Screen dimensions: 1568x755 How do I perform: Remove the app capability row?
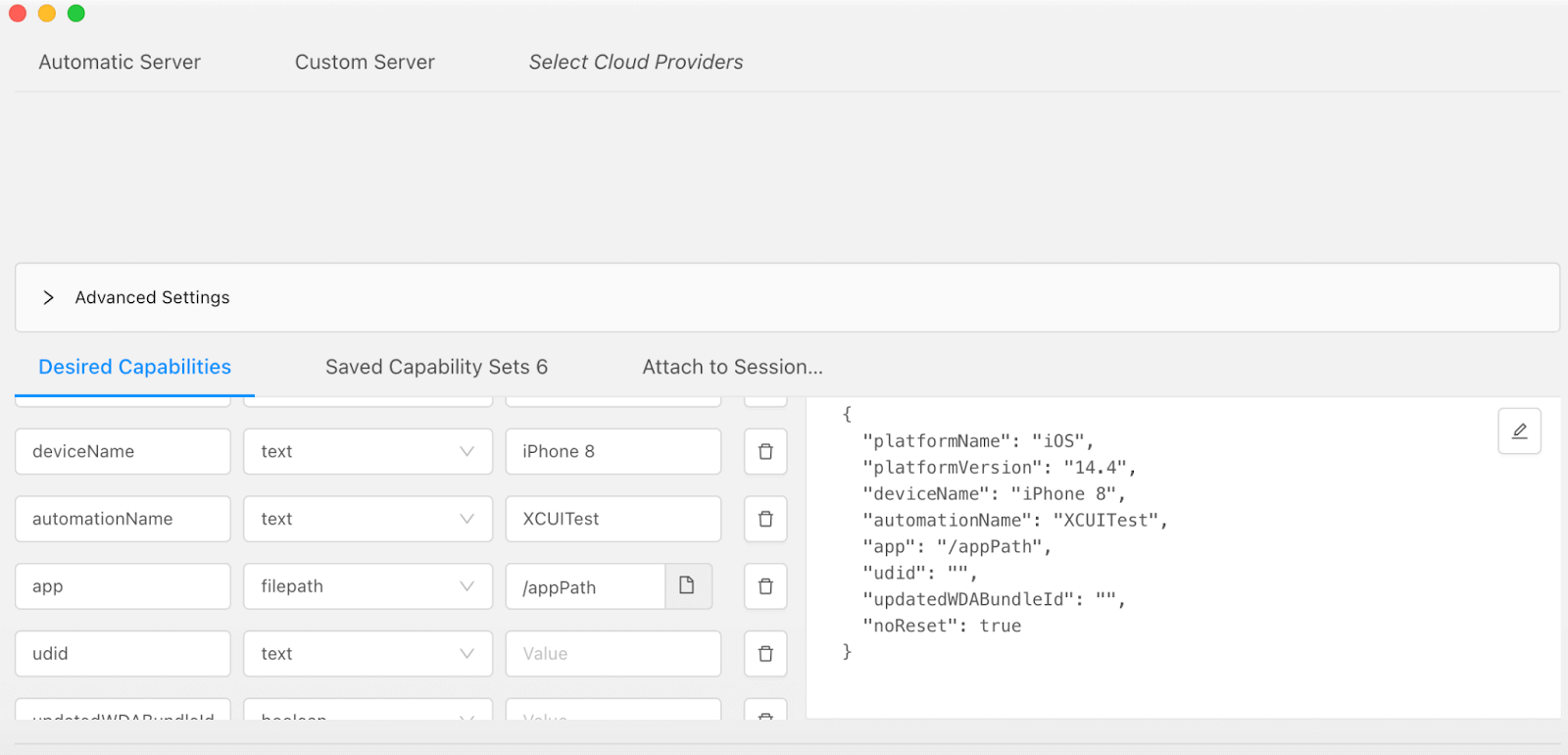click(x=765, y=586)
